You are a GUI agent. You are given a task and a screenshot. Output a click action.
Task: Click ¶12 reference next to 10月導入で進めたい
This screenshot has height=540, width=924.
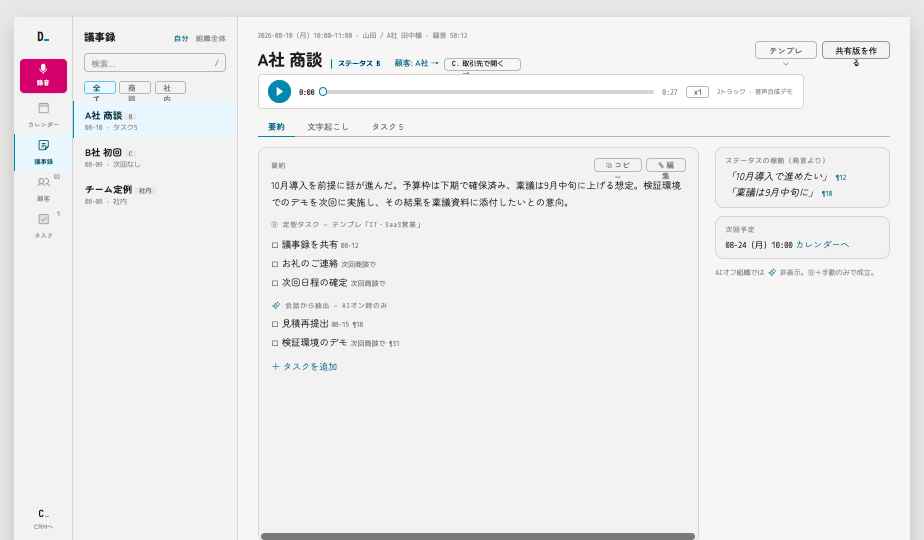(x=841, y=177)
